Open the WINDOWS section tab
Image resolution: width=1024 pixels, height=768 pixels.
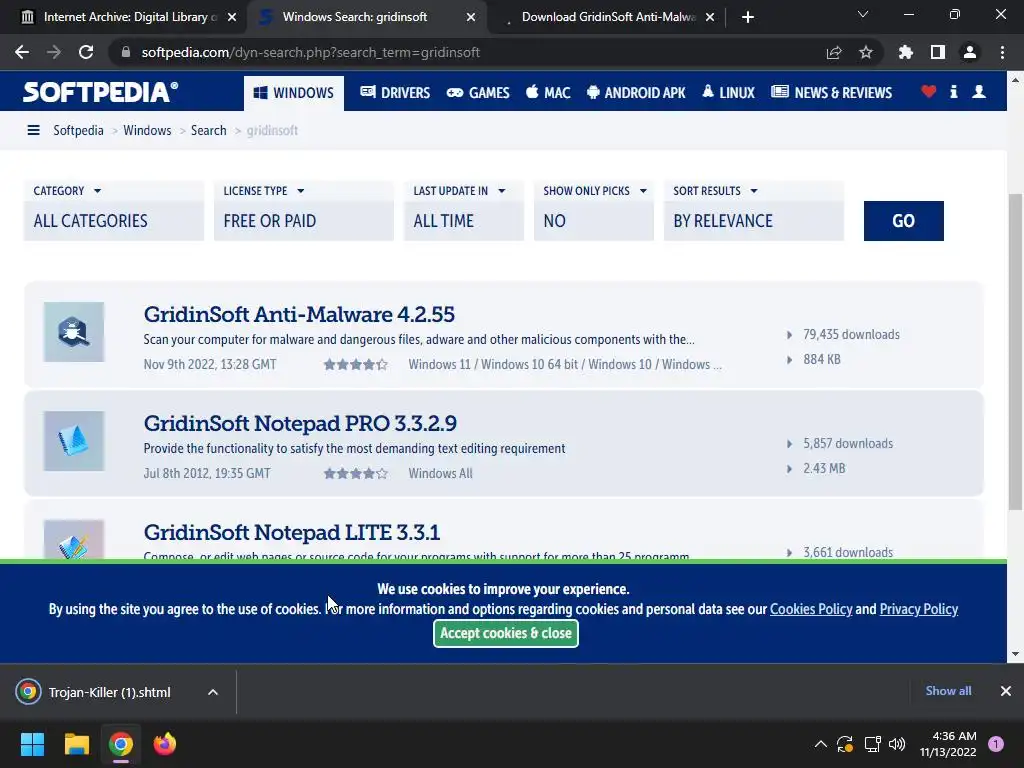294,93
